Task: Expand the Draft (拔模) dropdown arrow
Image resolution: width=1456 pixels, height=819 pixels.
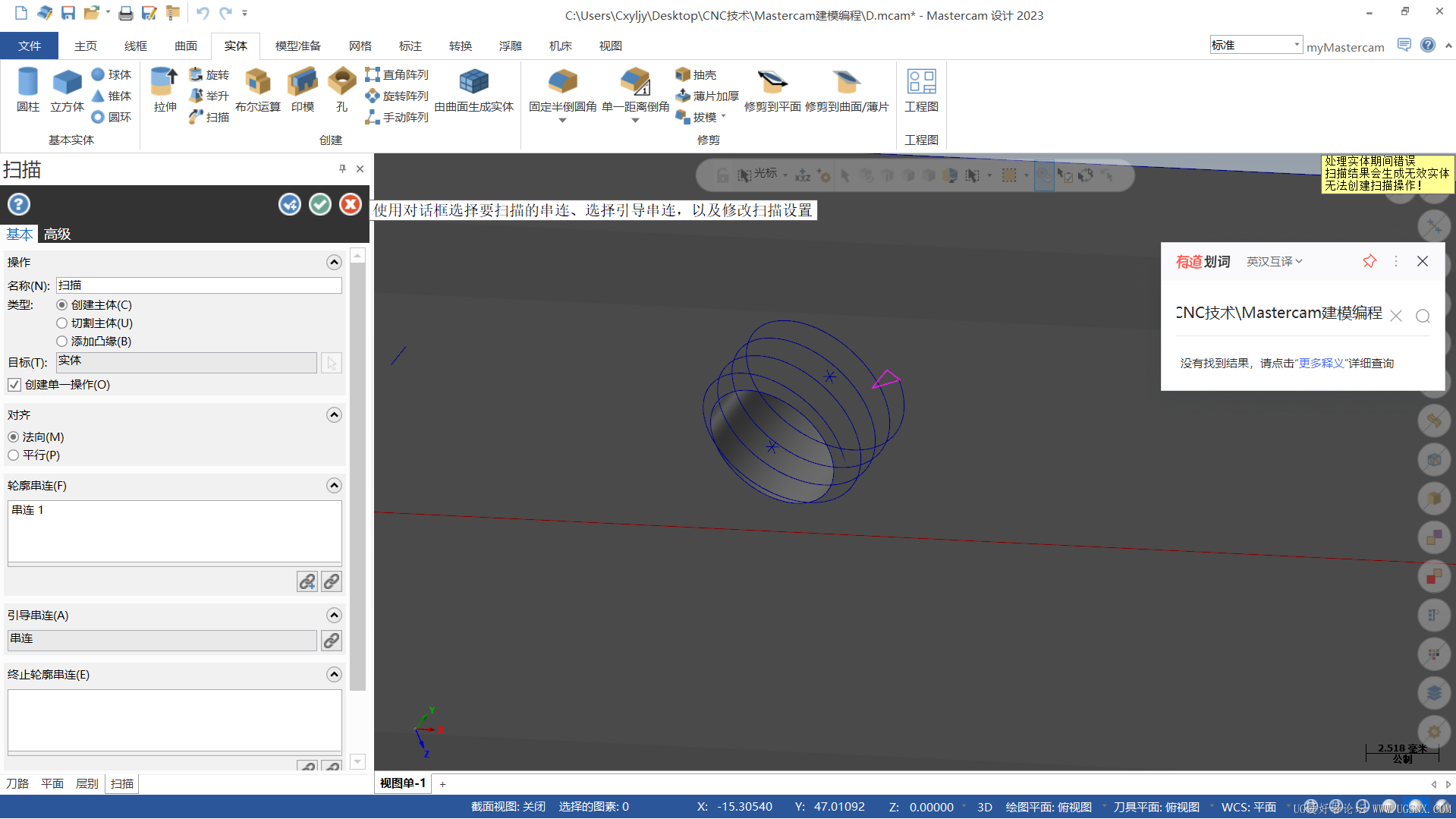Action: click(723, 117)
